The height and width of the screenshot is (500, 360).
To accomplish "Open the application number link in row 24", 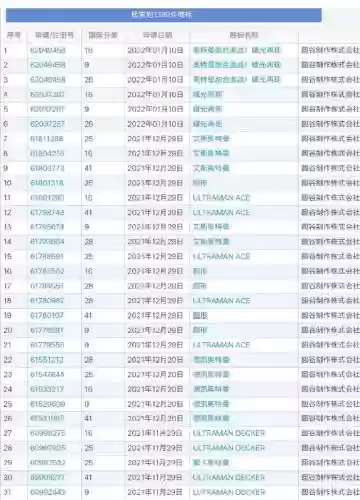I will 47,389.
